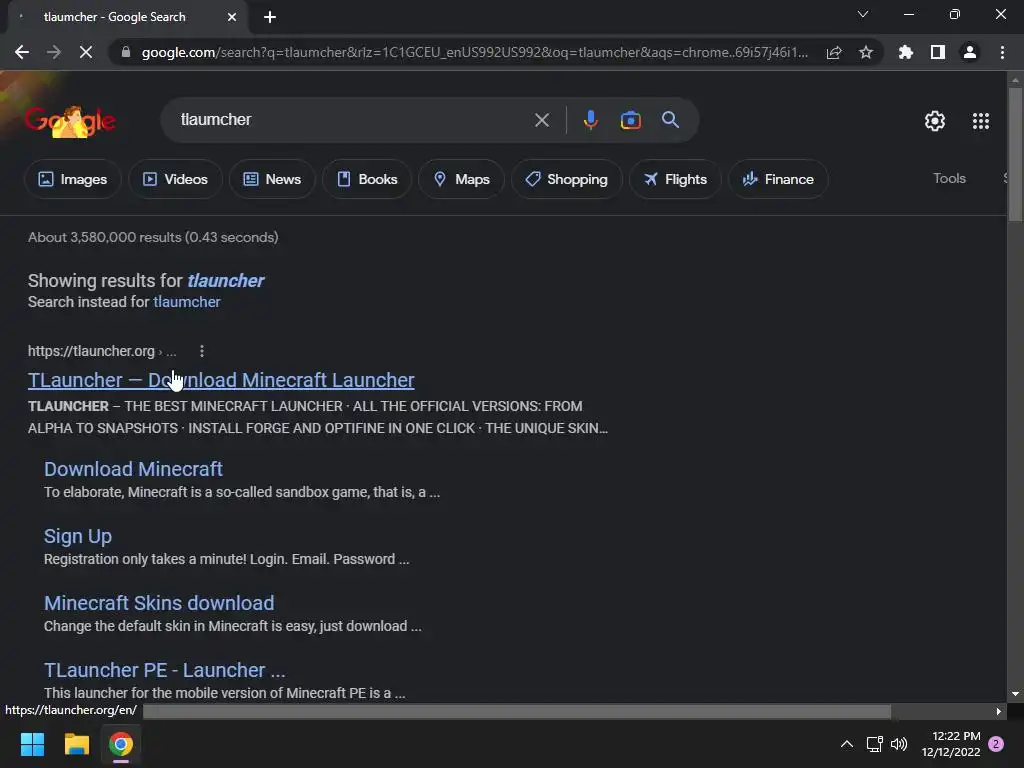Search by image camera icon
Image resolution: width=1024 pixels, height=768 pixels.
[630, 120]
